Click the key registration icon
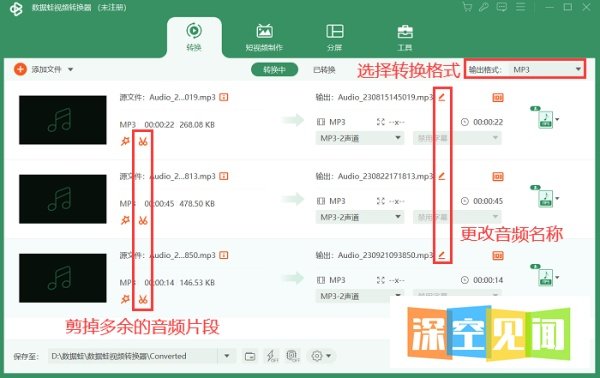The image size is (600, 378). [484, 7]
